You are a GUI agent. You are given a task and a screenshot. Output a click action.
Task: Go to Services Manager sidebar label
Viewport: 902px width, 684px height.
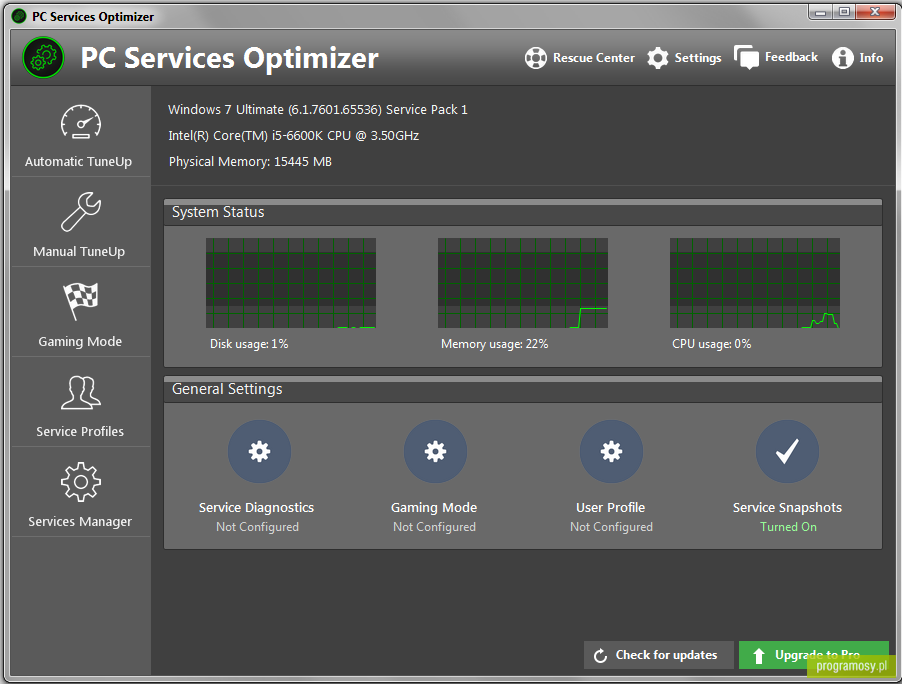tap(80, 521)
